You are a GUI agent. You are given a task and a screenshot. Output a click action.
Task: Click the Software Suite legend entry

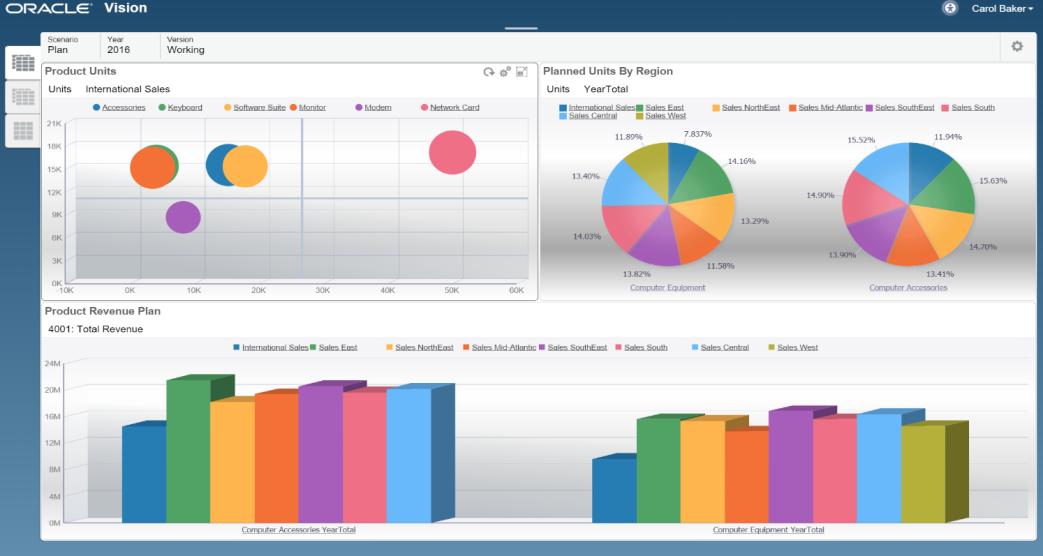click(259, 107)
